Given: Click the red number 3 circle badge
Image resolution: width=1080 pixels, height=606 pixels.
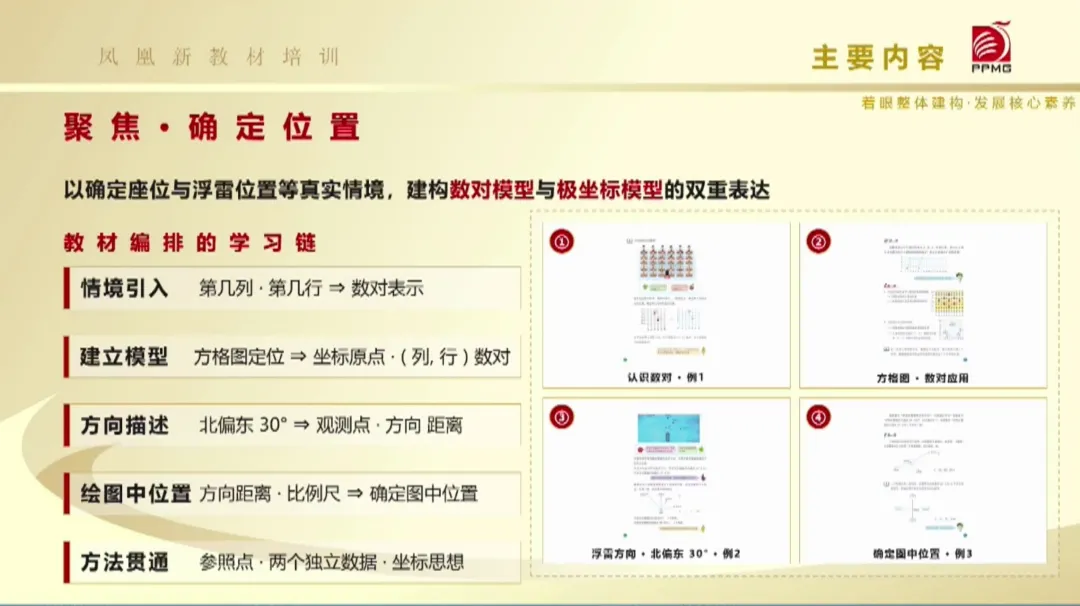Looking at the screenshot, I should (561, 417).
